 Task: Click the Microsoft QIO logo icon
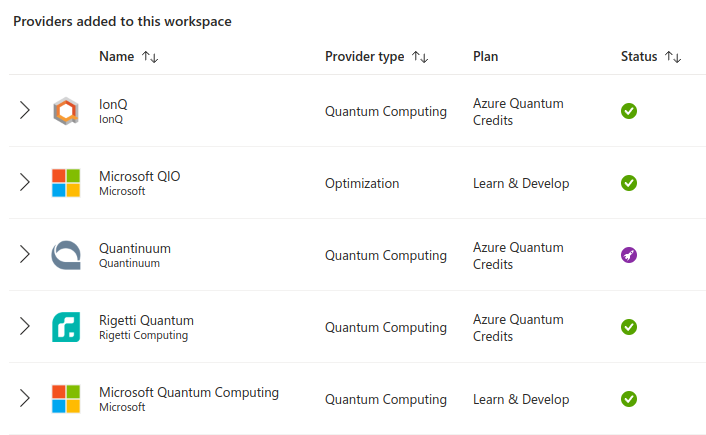coord(66,183)
